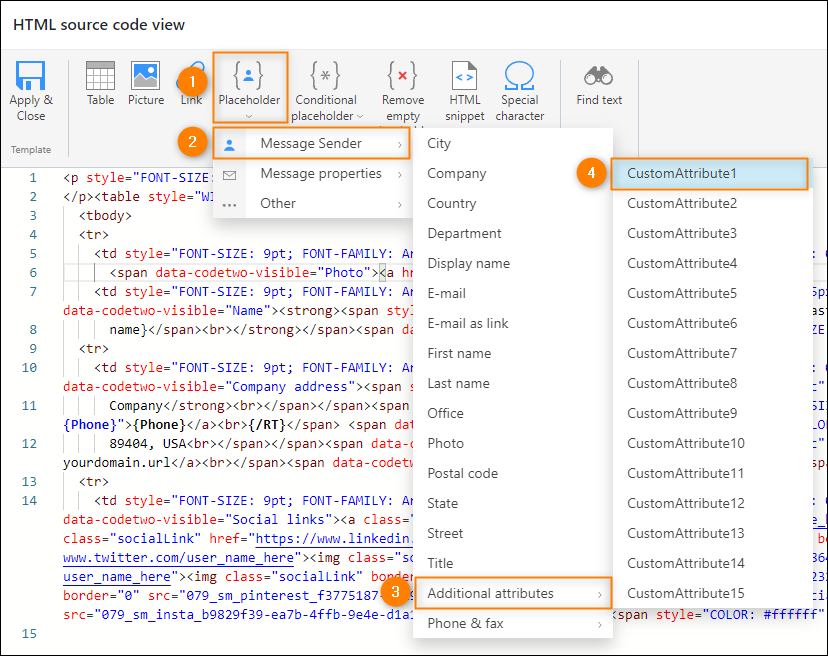Open the Message properties submenu

[x=312, y=173]
